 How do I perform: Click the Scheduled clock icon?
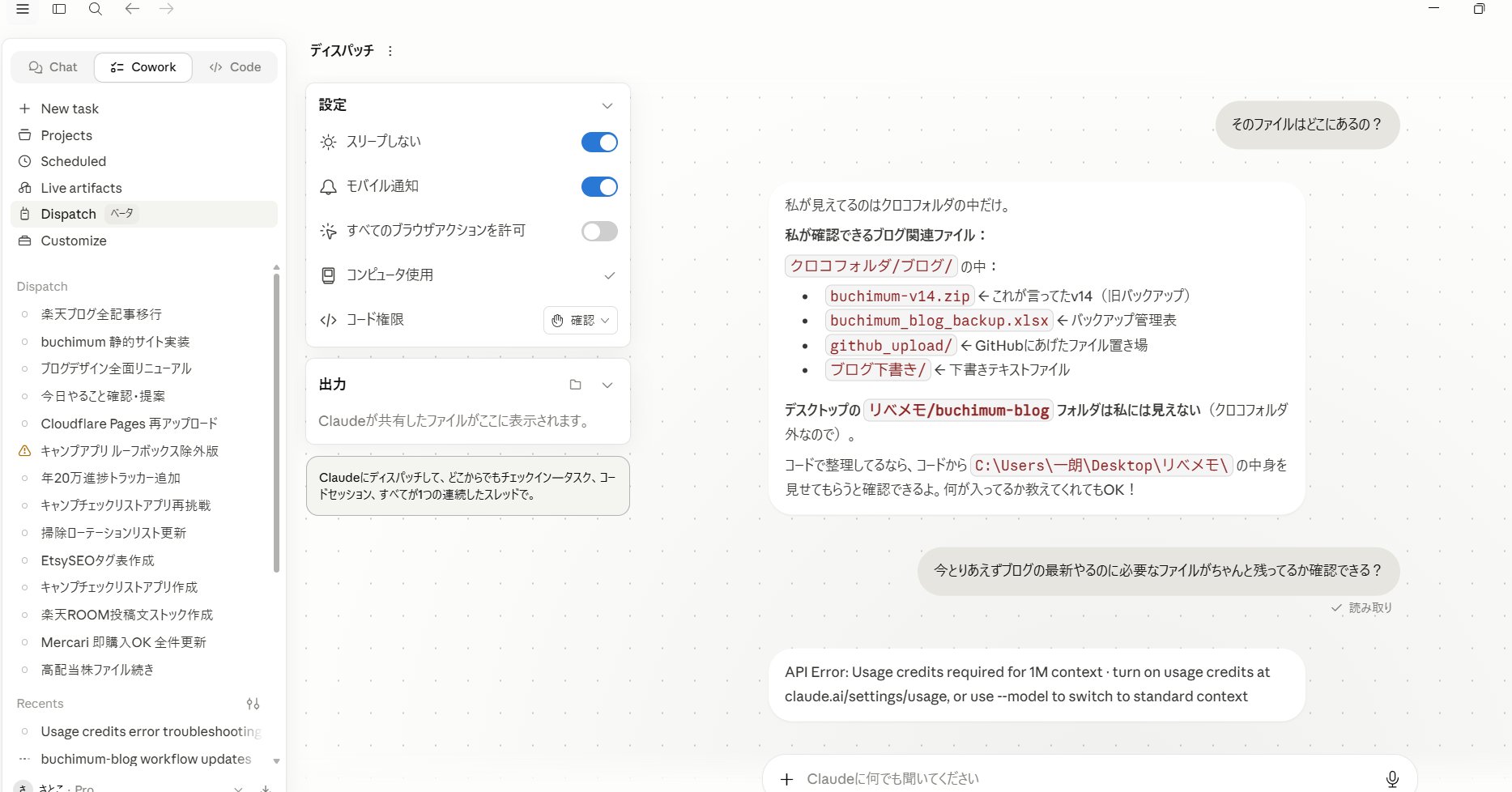(x=24, y=161)
